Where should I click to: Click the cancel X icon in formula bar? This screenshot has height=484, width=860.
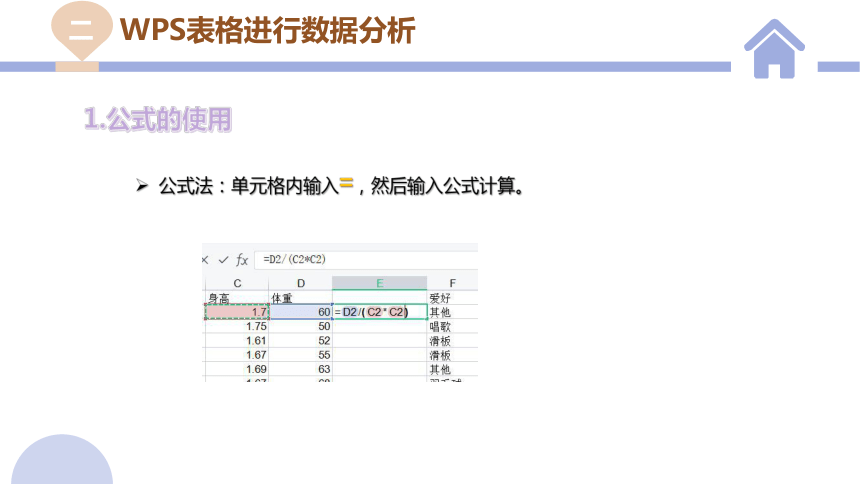point(205,260)
